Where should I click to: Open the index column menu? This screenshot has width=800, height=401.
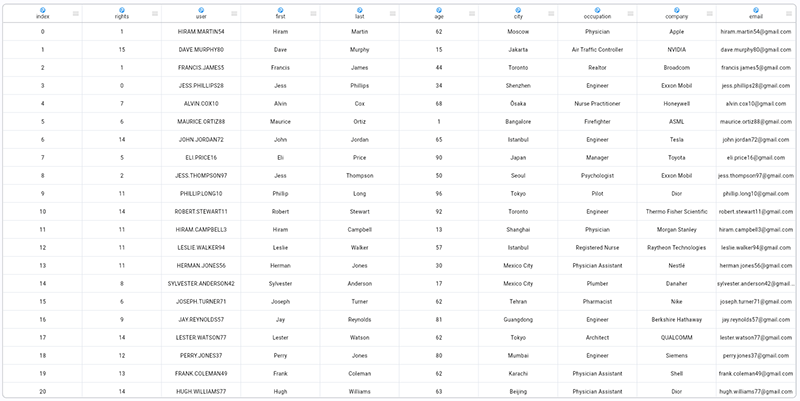pyautogui.click(x=74, y=14)
